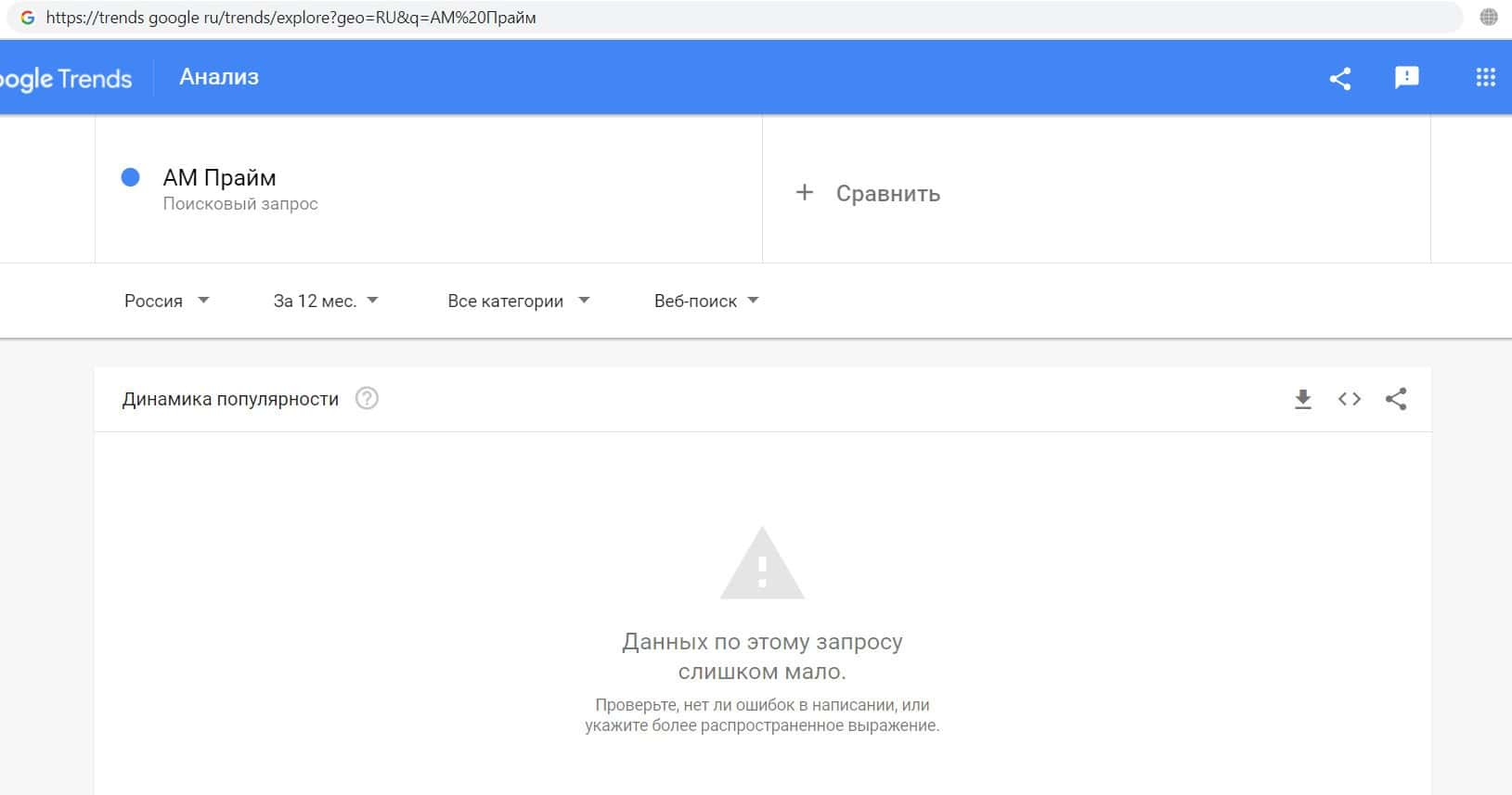Open the feedback icon in the header
This screenshot has height=795, width=1512.
[x=1407, y=78]
